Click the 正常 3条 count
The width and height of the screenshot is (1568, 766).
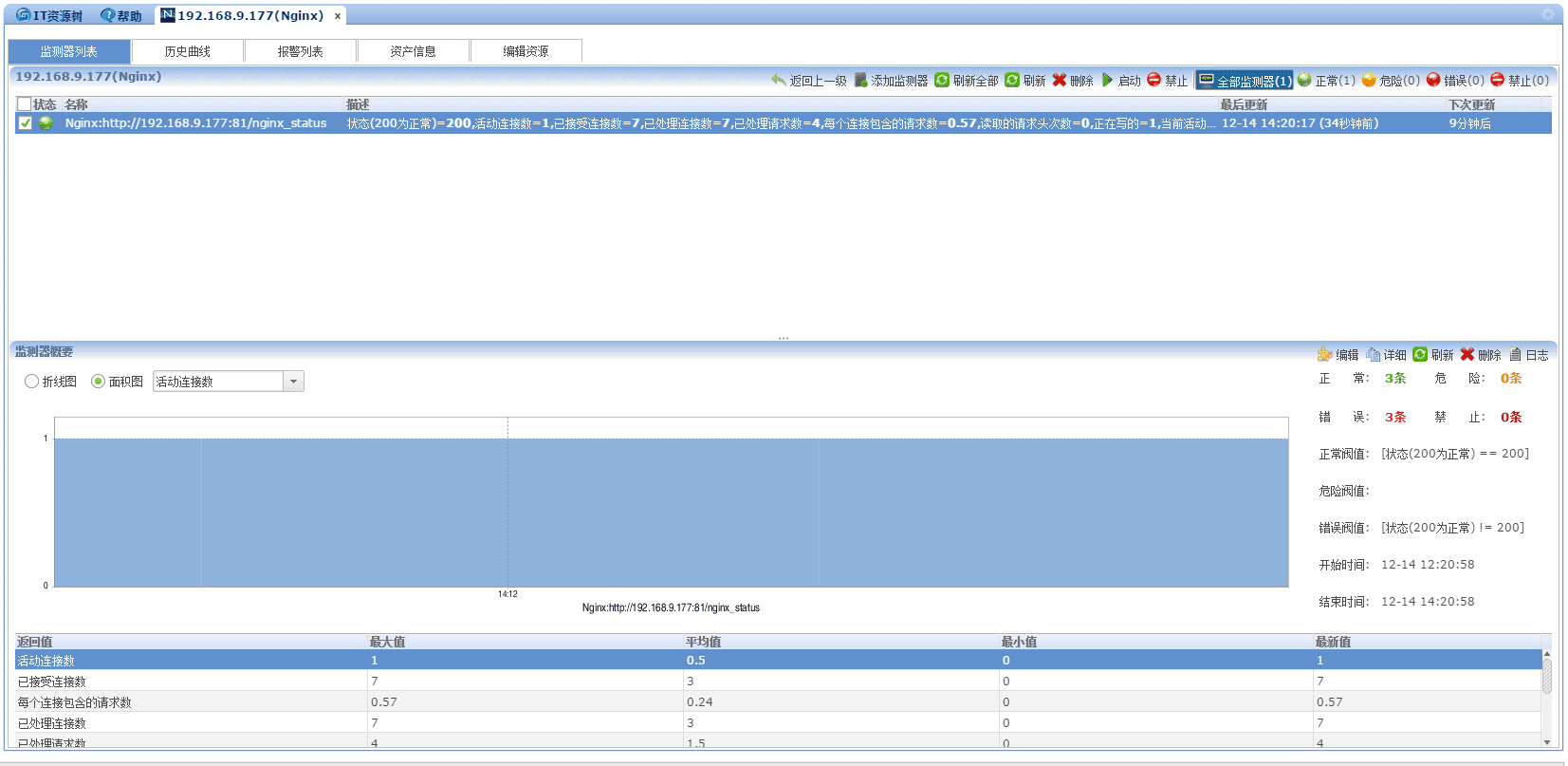click(x=1394, y=378)
